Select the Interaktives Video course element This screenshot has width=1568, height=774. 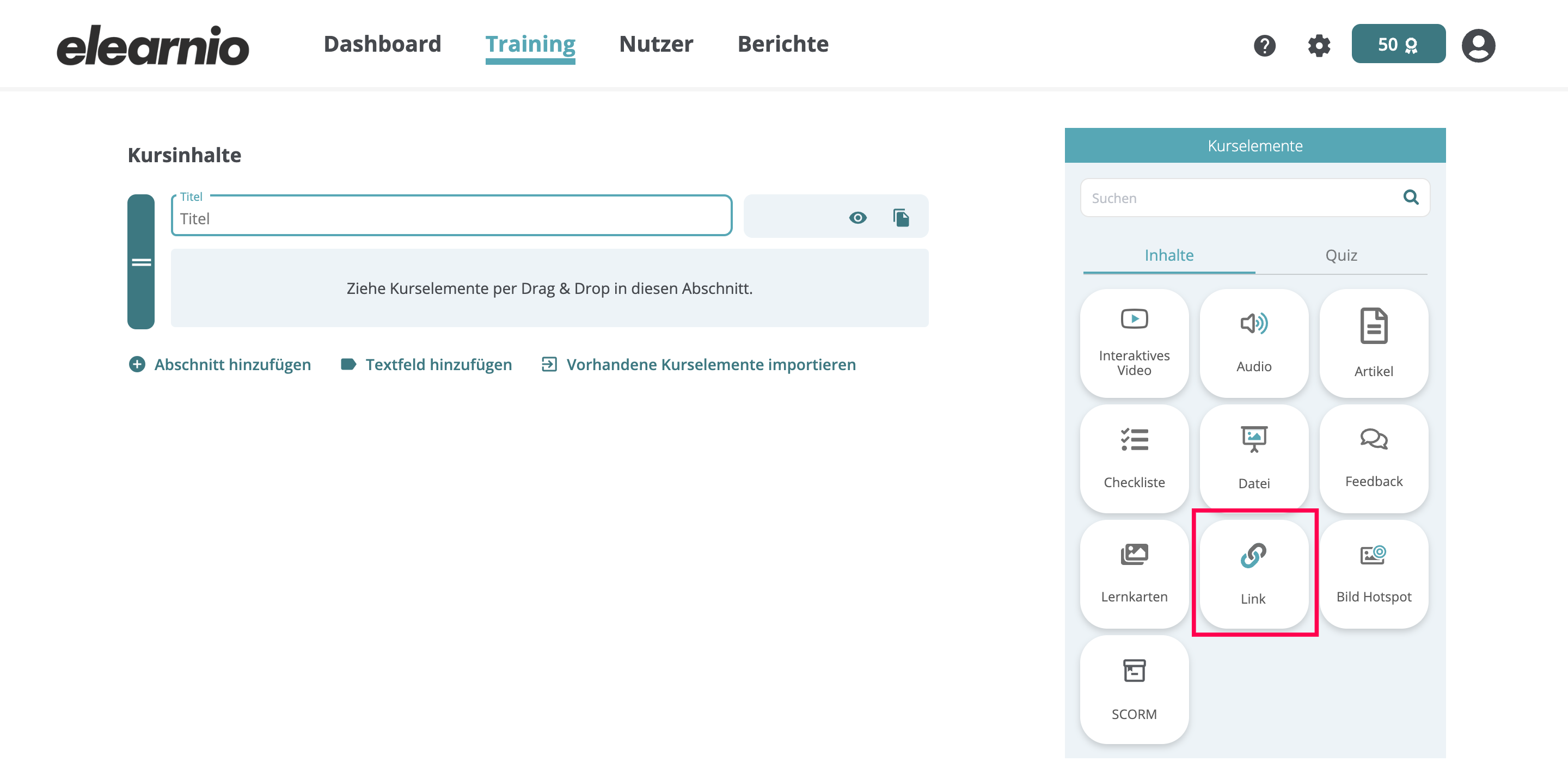[x=1134, y=342]
